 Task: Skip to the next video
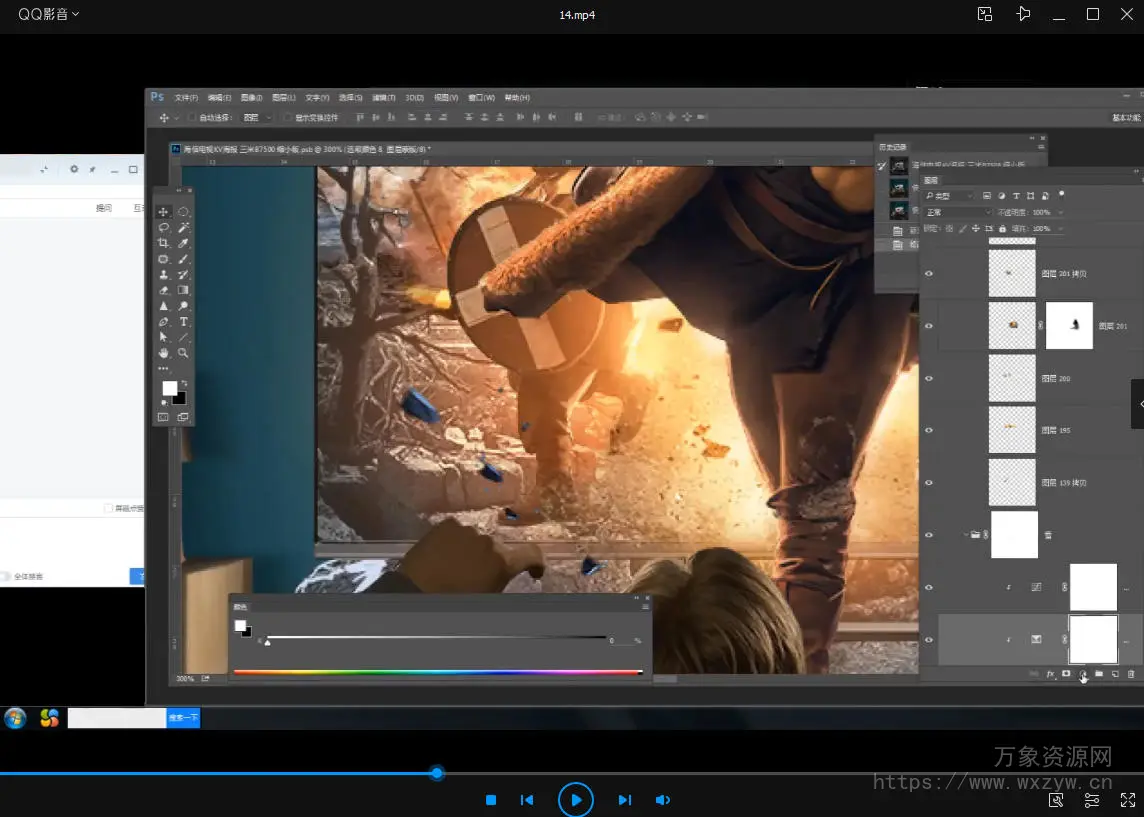tap(625, 800)
